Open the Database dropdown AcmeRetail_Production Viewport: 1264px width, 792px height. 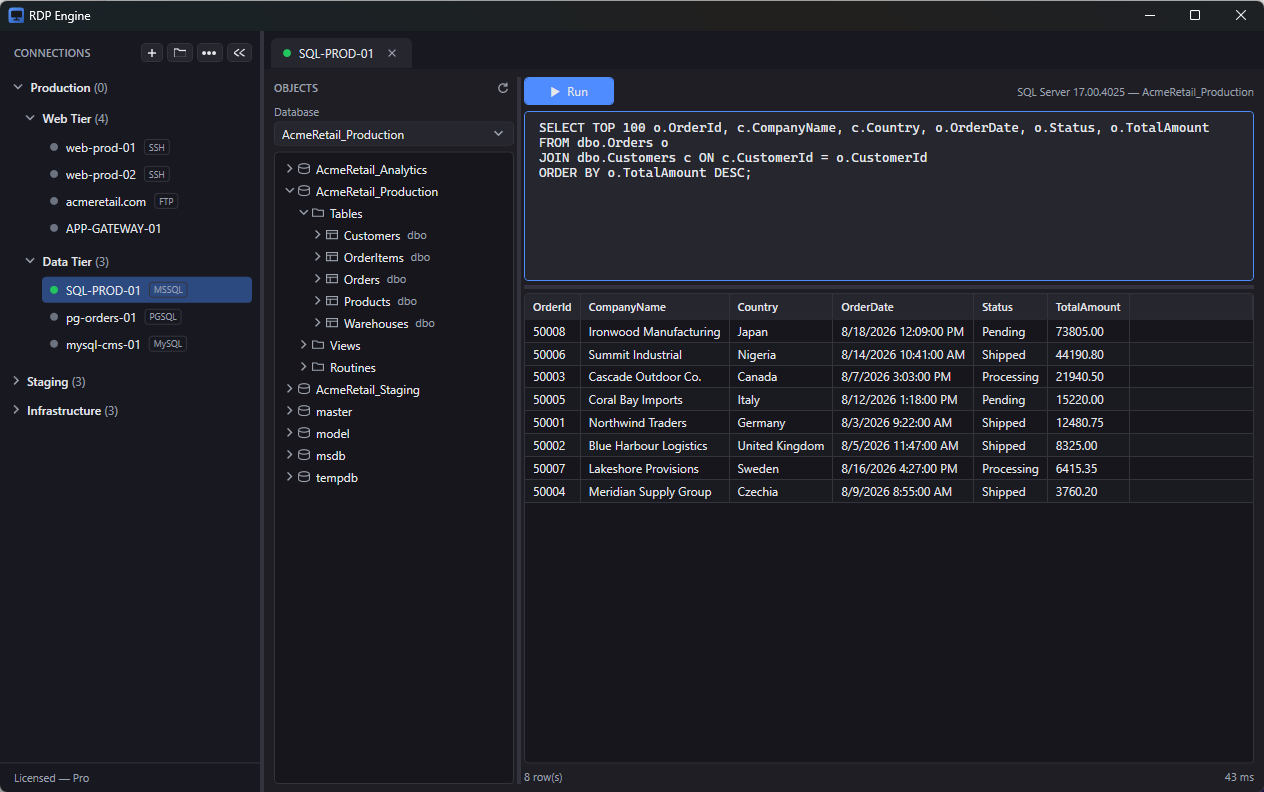tap(394, 134)
